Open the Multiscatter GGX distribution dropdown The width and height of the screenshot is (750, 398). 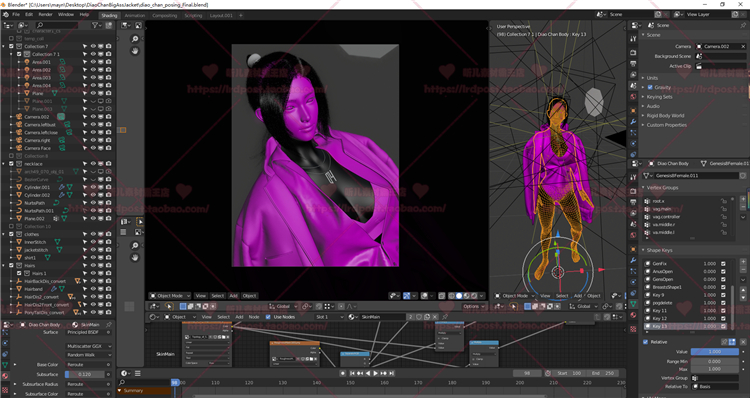pos(89,346)
